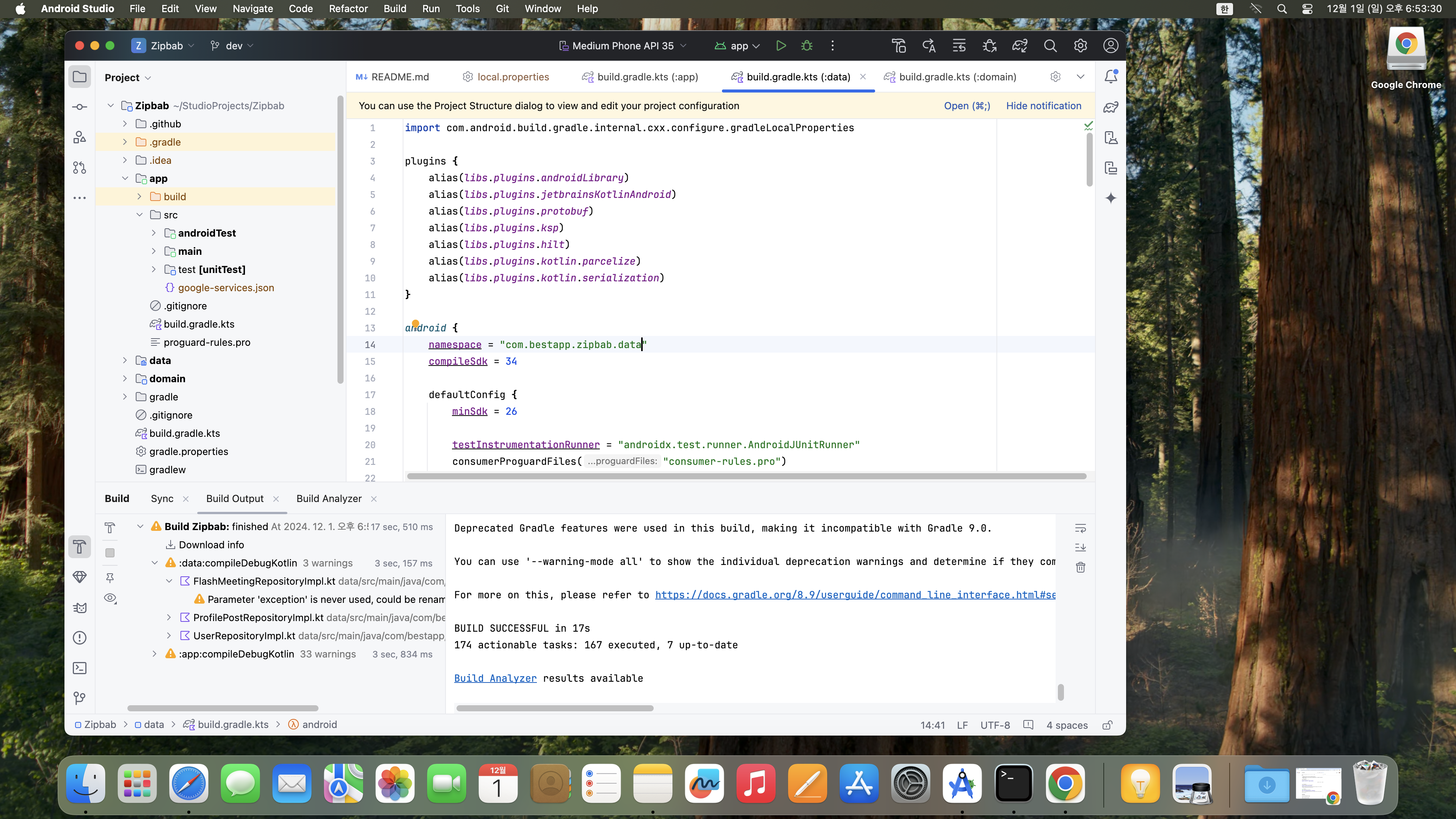
Task: Open the Commit tool window icon
Action: (80, 107)
